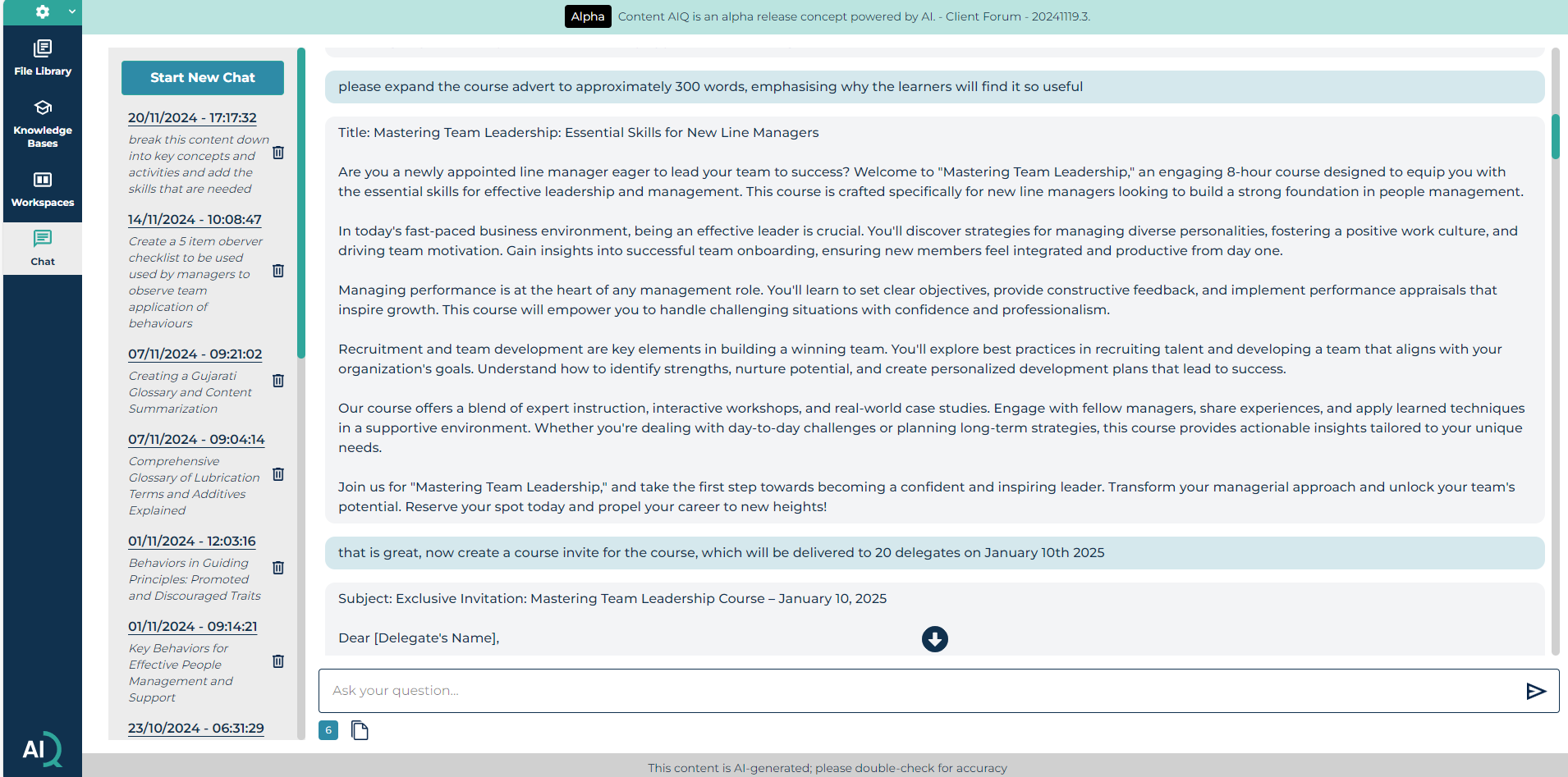Open chat dated 14/11/2024 - 10:08:47

tap(195, 220)
